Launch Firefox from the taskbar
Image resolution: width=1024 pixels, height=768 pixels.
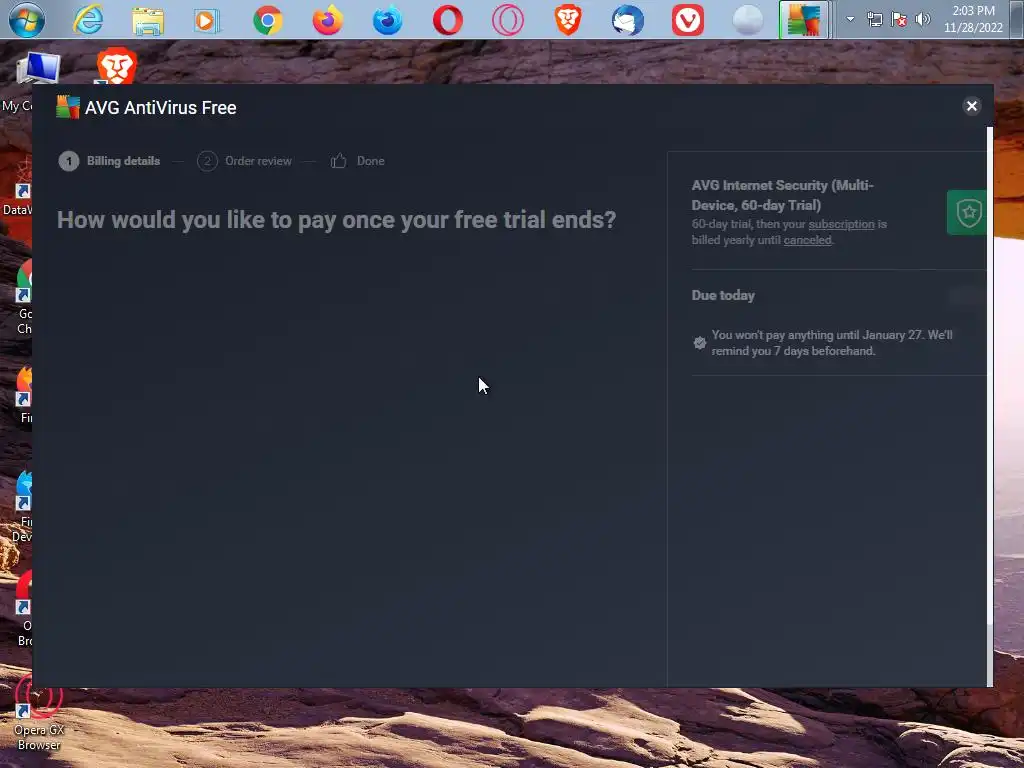(328, 20)
